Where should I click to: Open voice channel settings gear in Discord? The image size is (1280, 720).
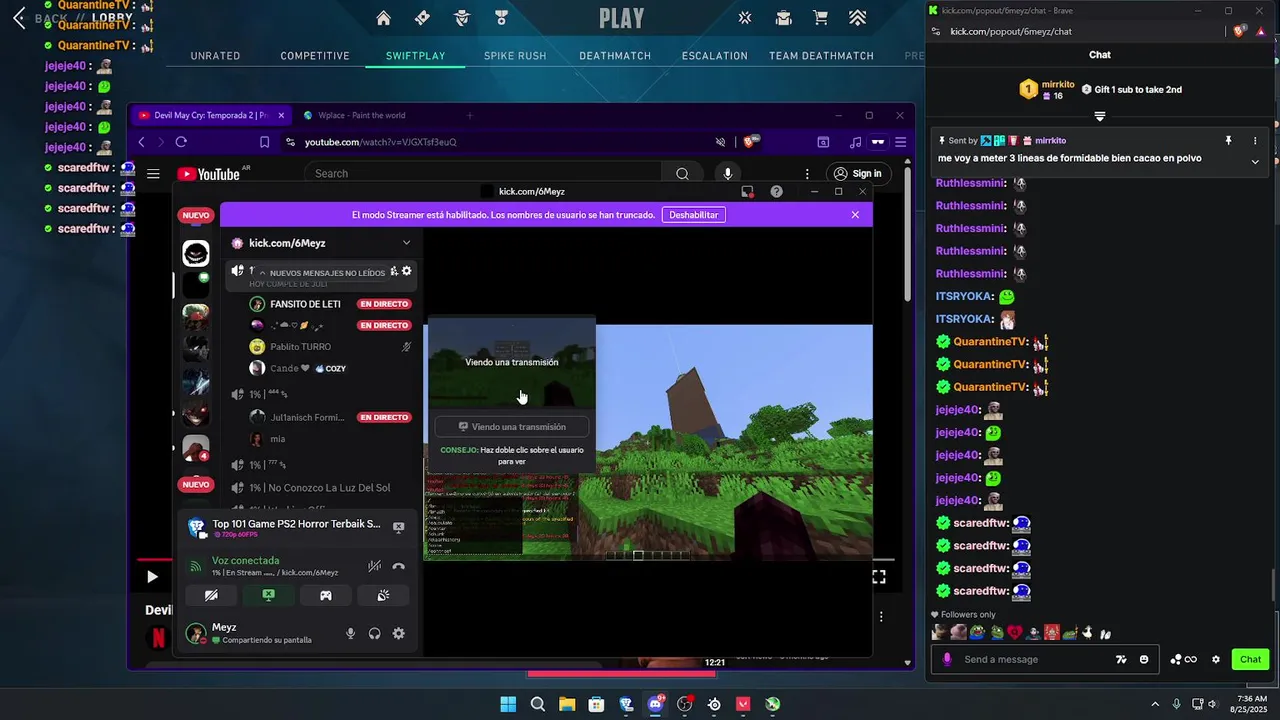coord(406,271)
